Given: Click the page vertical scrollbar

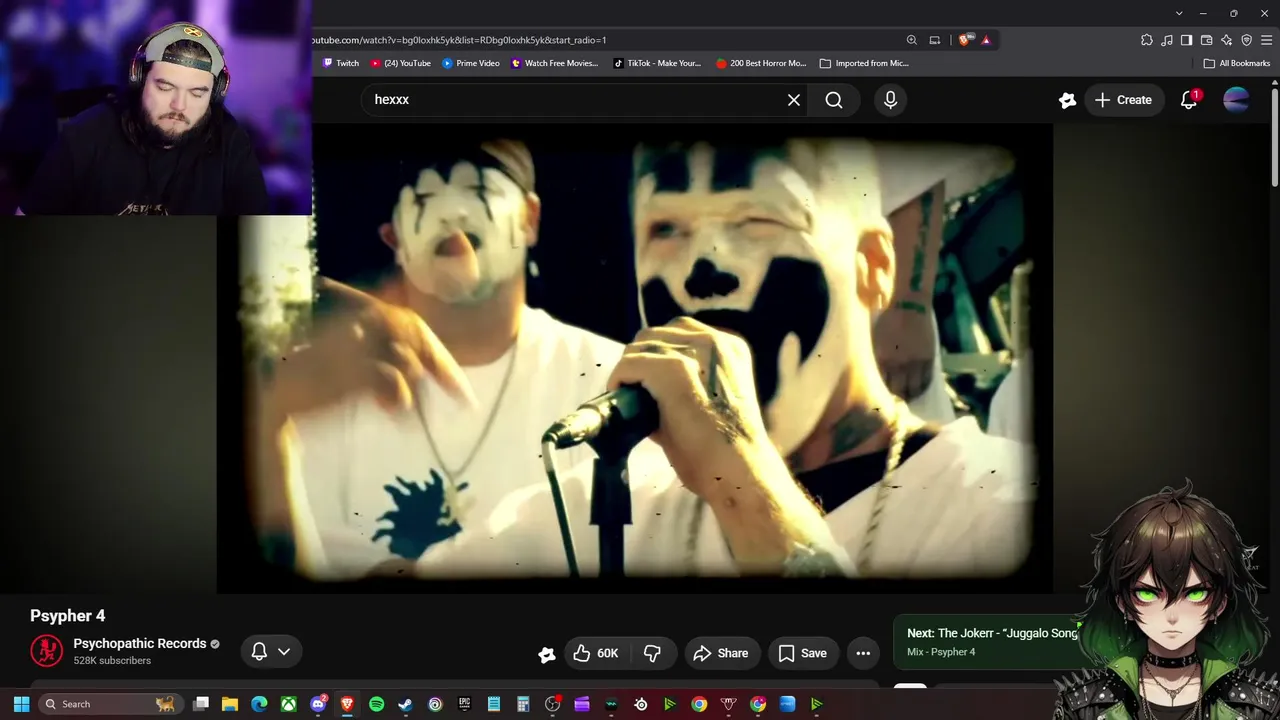Looking at the screenshot, I should click(x=1275, y=136).
